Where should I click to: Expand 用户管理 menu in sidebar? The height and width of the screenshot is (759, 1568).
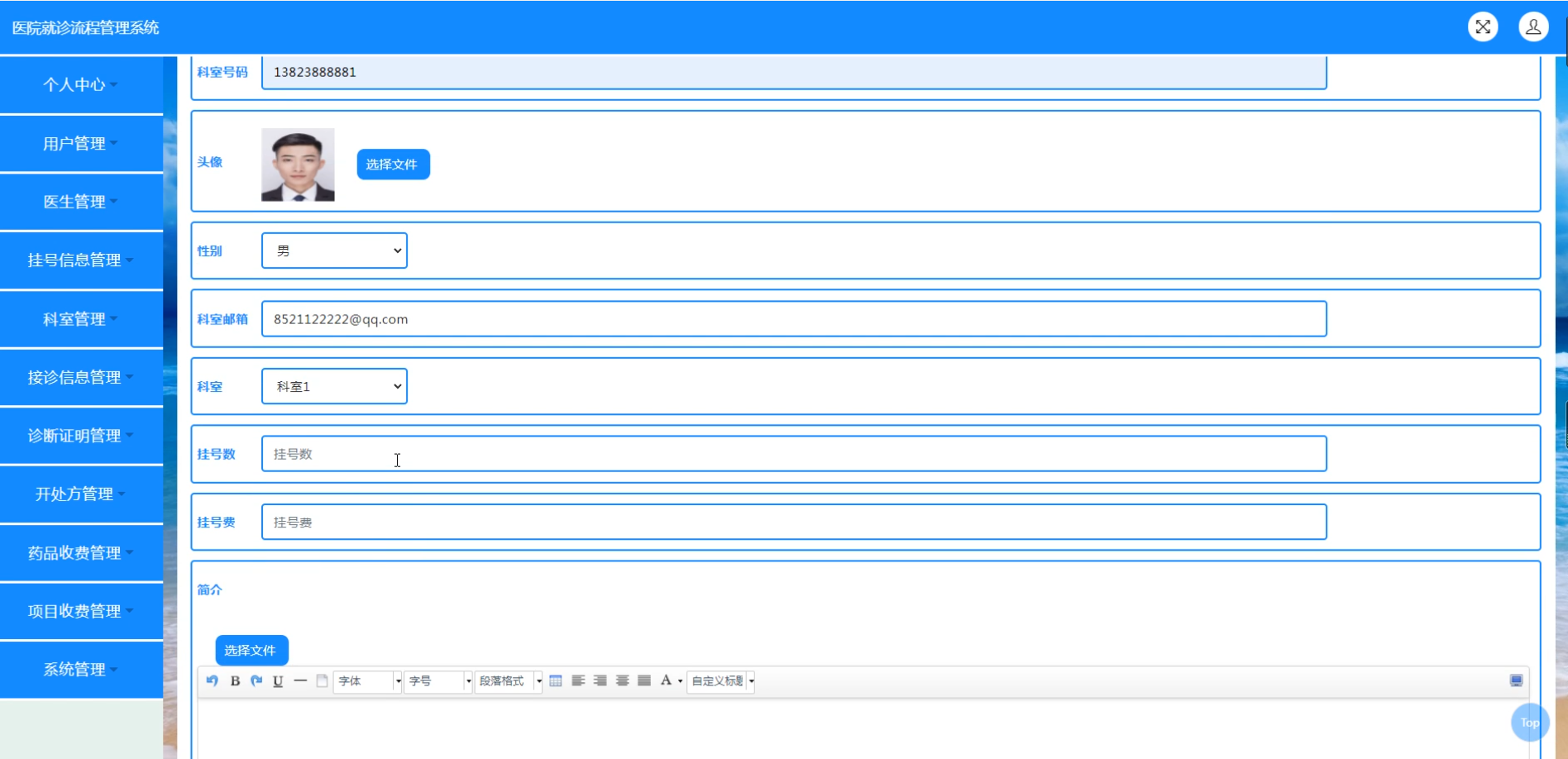pos(81,144)
